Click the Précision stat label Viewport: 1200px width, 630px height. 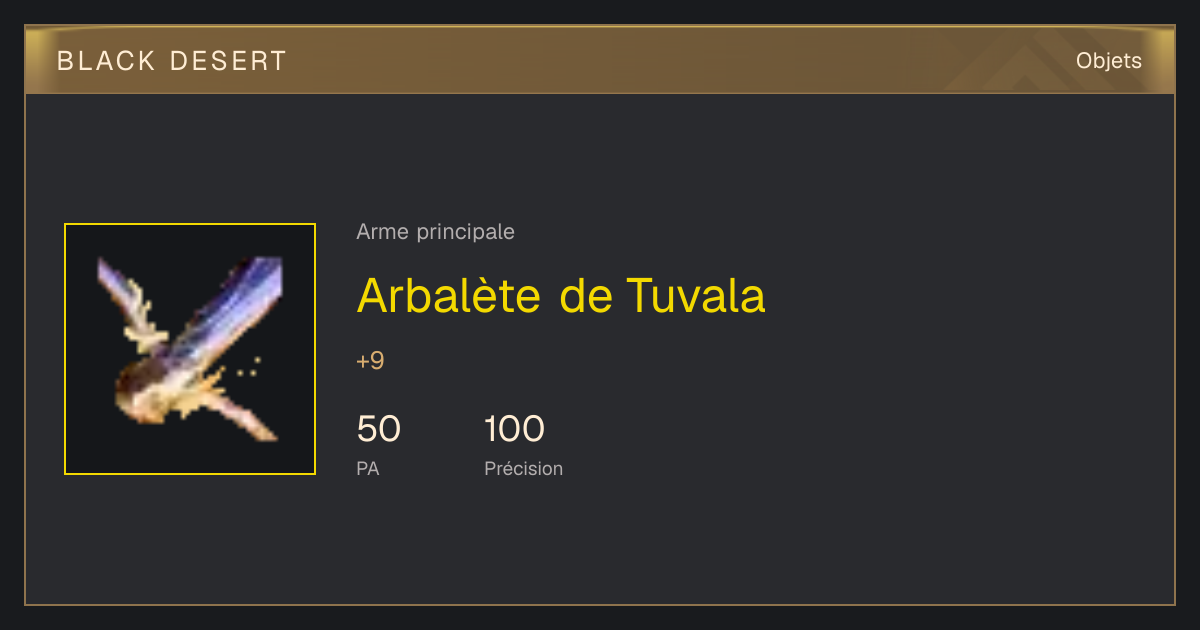(523, 468)
